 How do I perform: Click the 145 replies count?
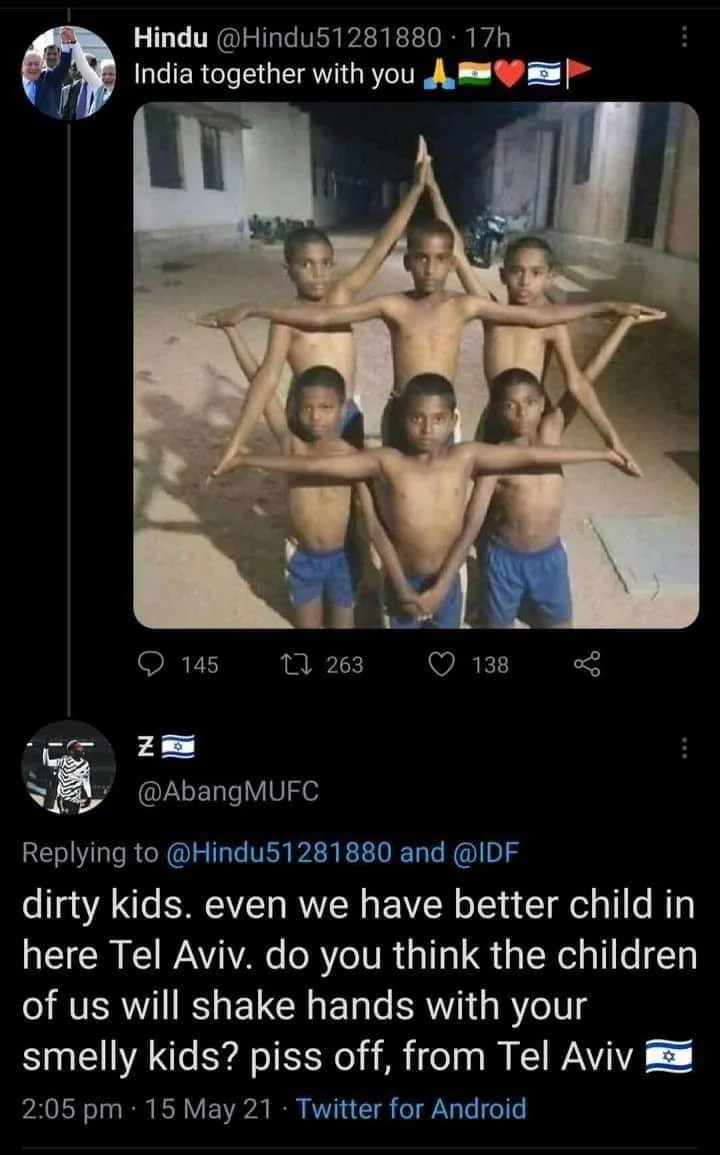[200, 665]
